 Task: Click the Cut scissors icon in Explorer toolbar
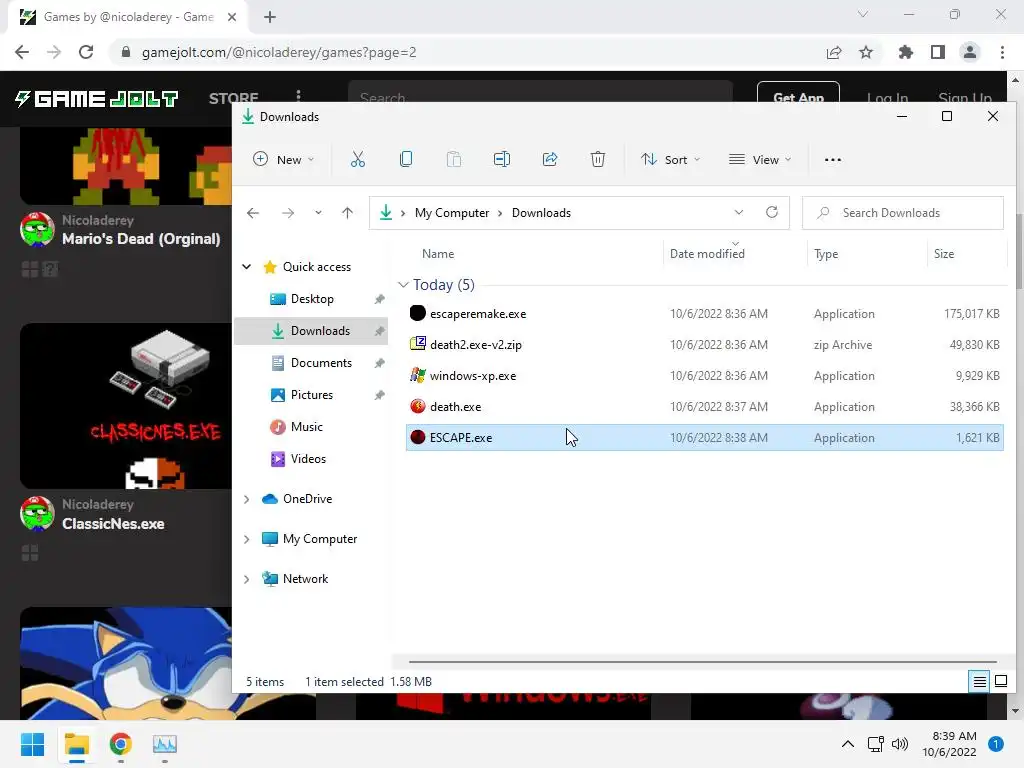pyautogui.click(x=358, y=159)
